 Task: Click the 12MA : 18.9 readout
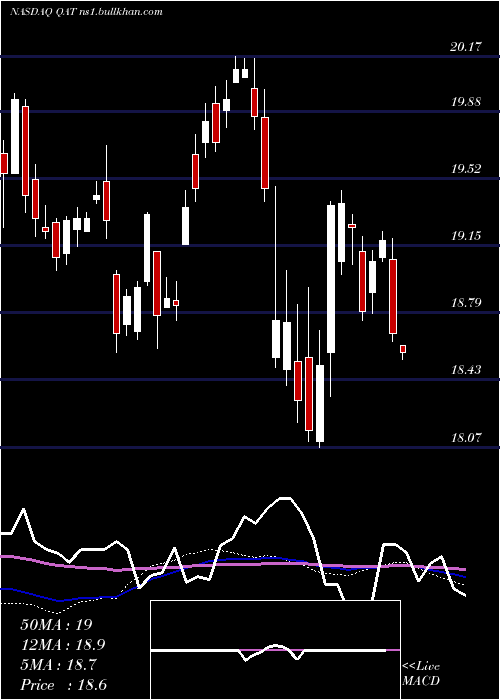coord(63,645)
